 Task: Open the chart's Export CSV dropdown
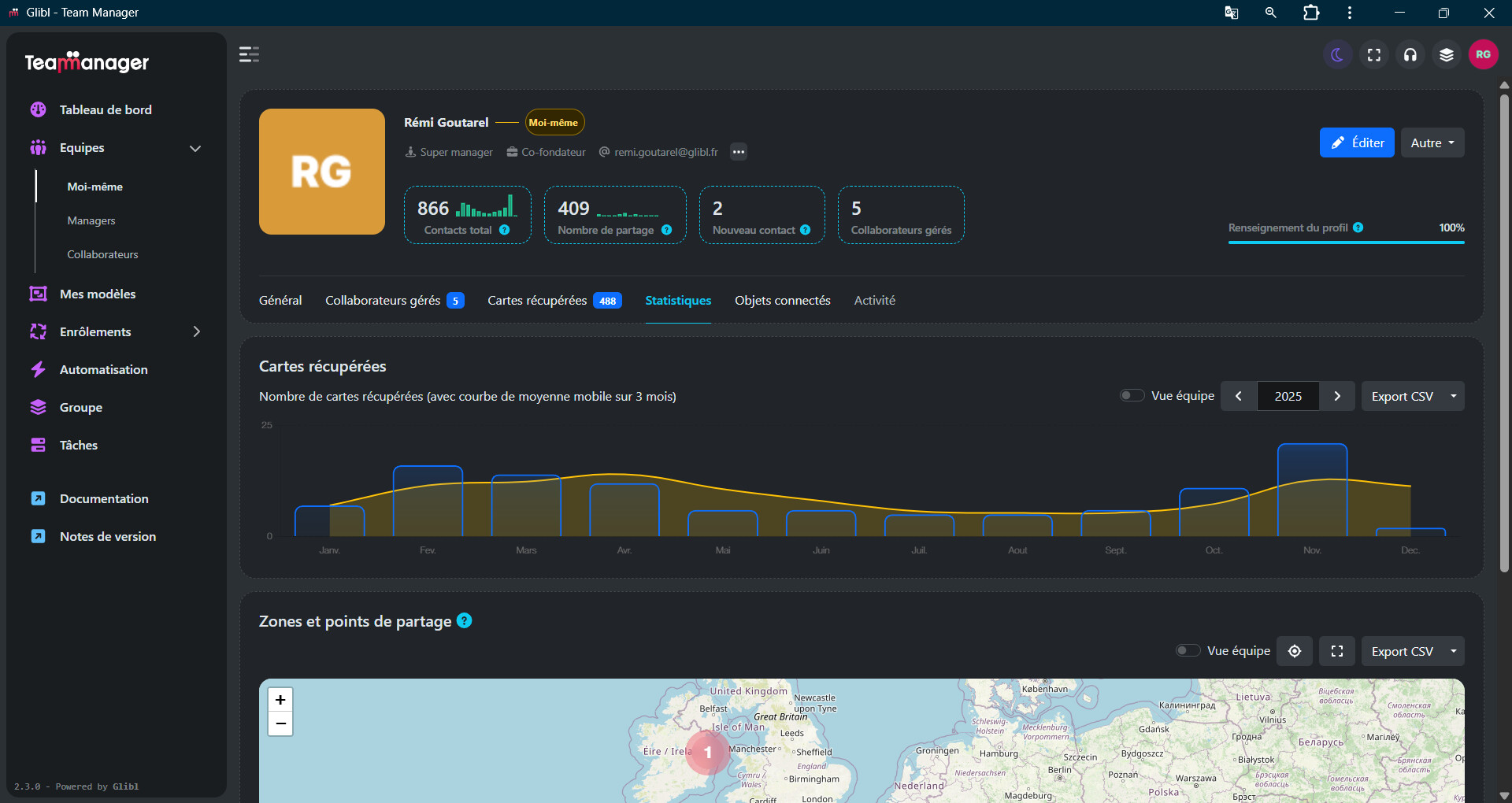click(1413, 396)
